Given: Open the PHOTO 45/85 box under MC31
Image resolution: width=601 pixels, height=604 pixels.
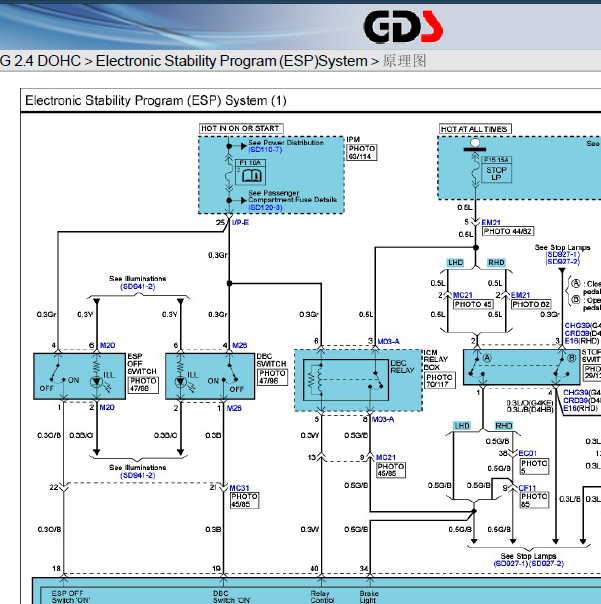Looking at the screenshot, I should coord(244,500).
